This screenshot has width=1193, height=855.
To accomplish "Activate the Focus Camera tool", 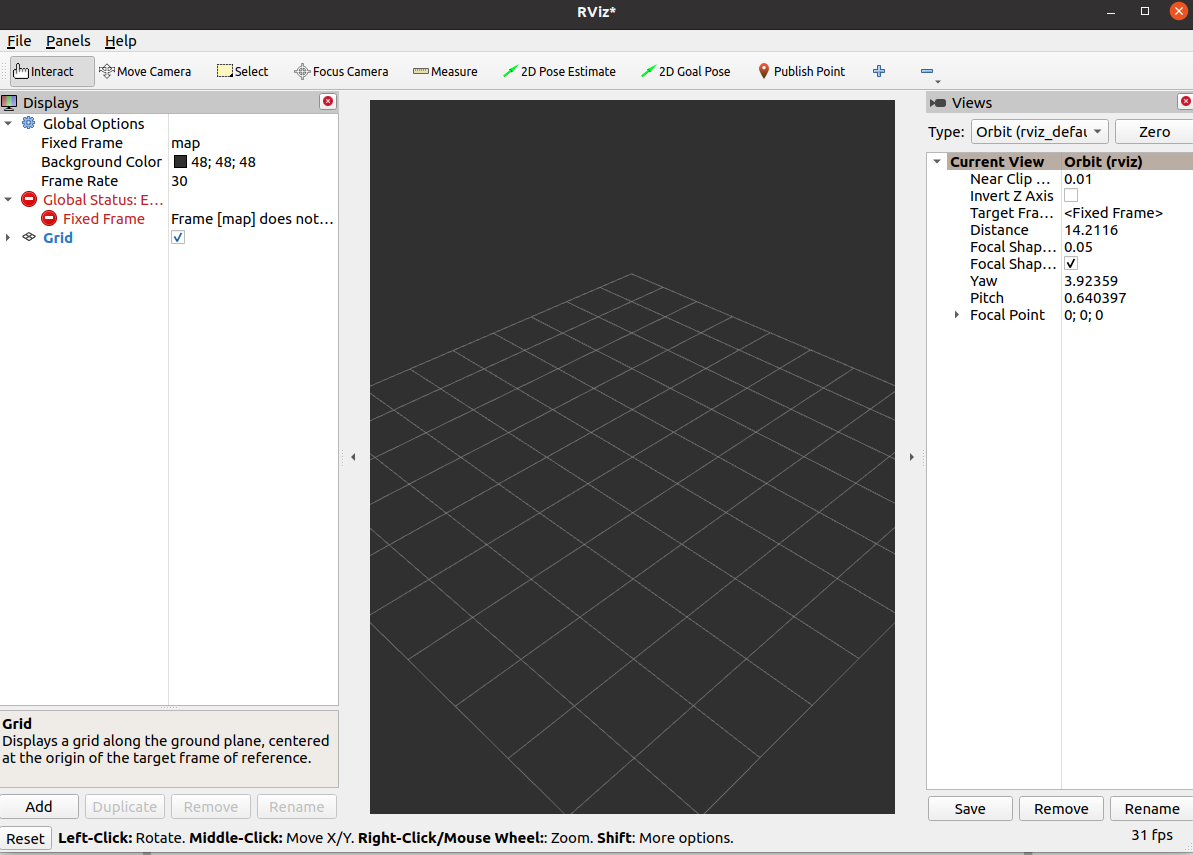I will click(341, 71).
